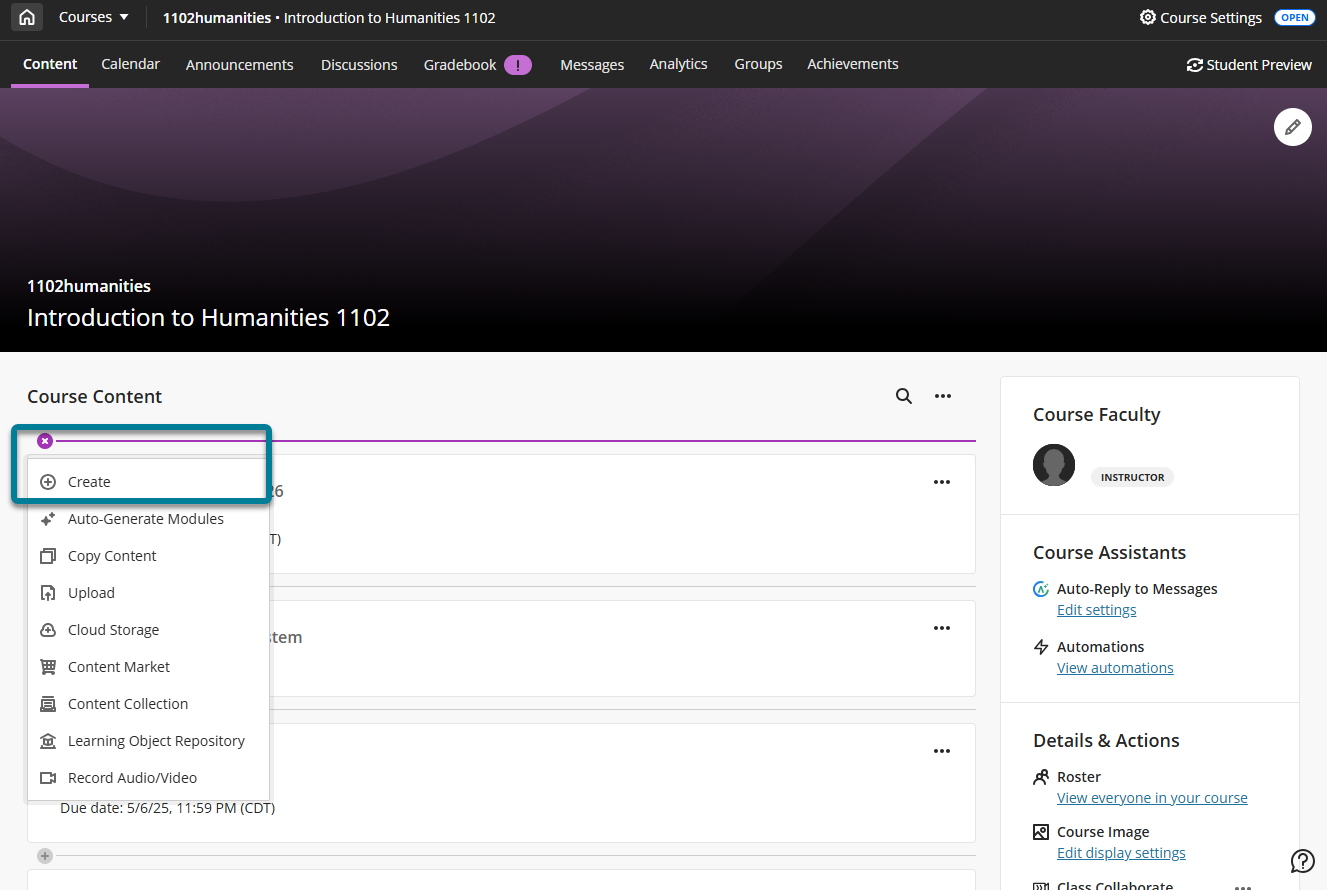Click the plus icon to add content

coord(44,856)
